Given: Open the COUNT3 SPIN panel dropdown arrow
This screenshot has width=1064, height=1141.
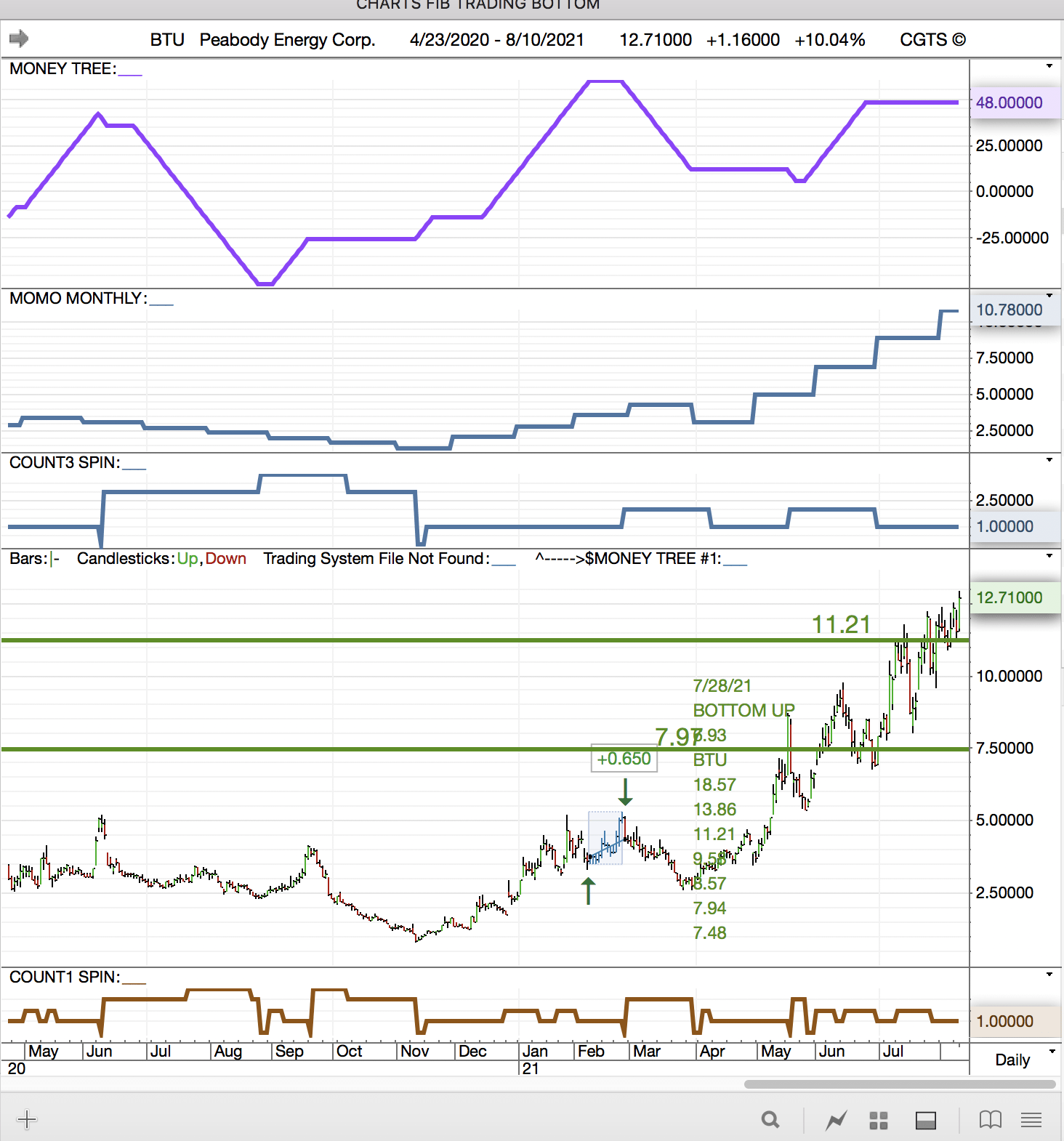Looking at the screenshot, I should coord(1049,460).
